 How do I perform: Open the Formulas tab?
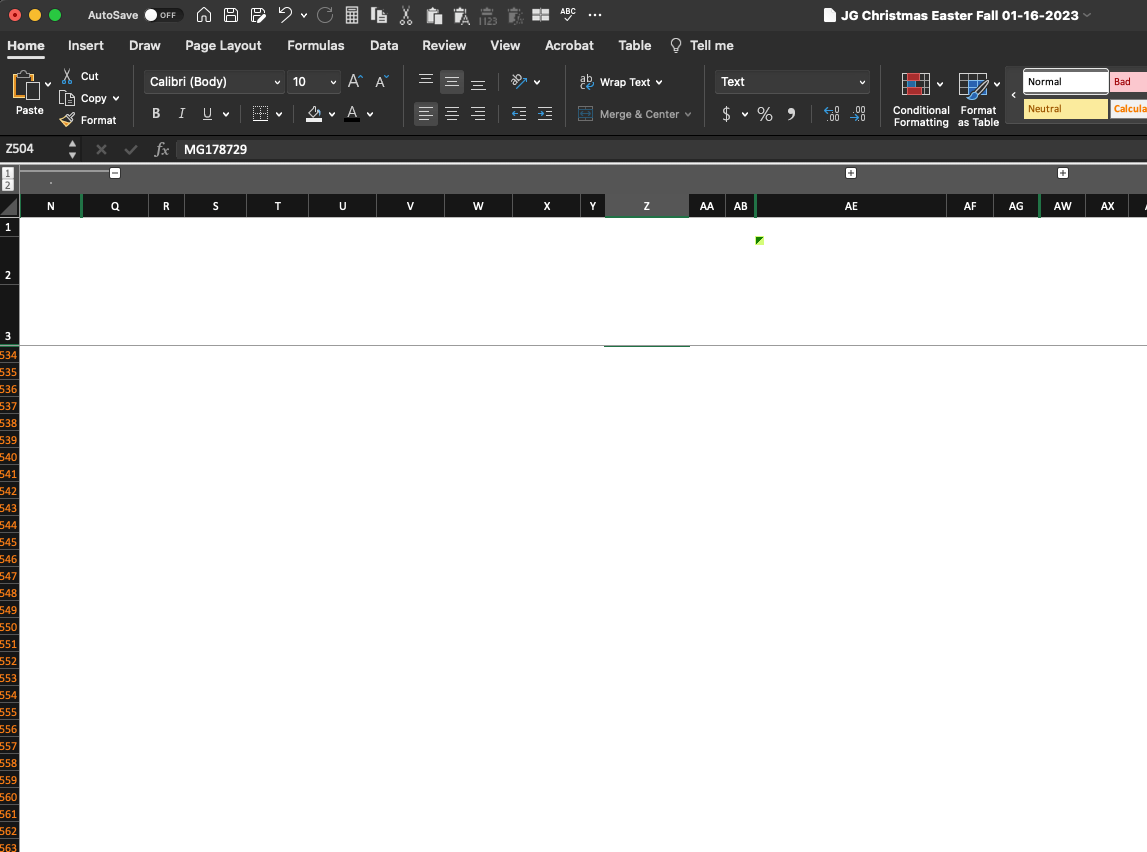tap(315, 45)
